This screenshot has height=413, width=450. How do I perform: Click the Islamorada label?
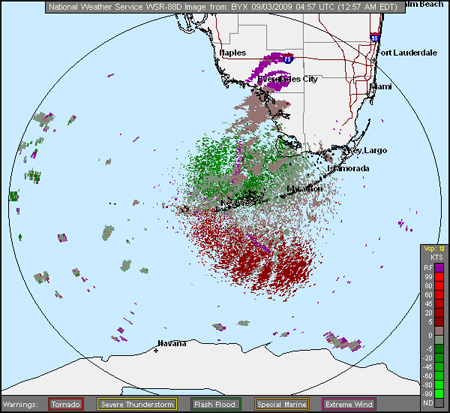[x=348, y=168]
